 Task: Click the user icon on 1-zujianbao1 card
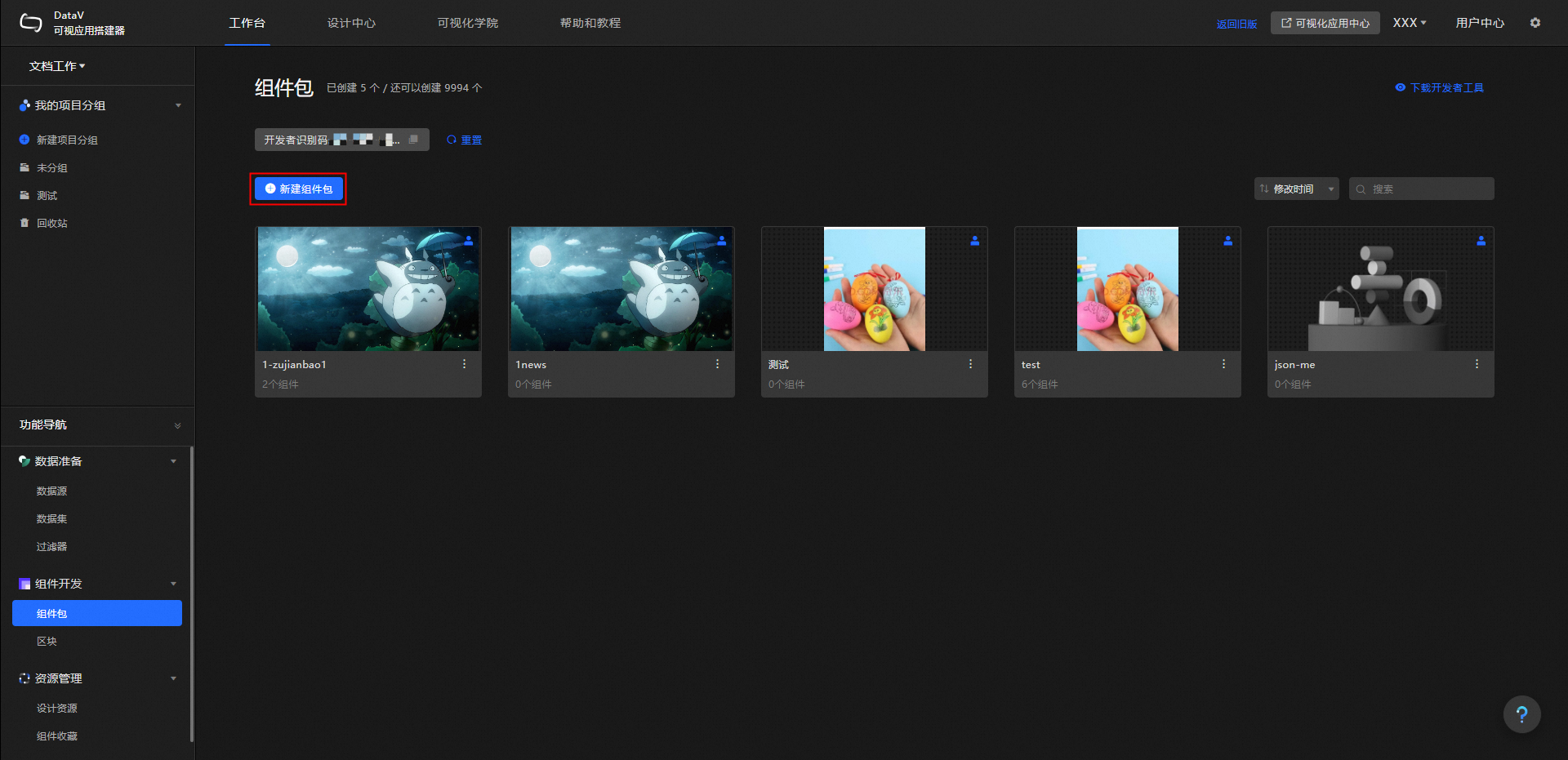click(x=469, y=241)
